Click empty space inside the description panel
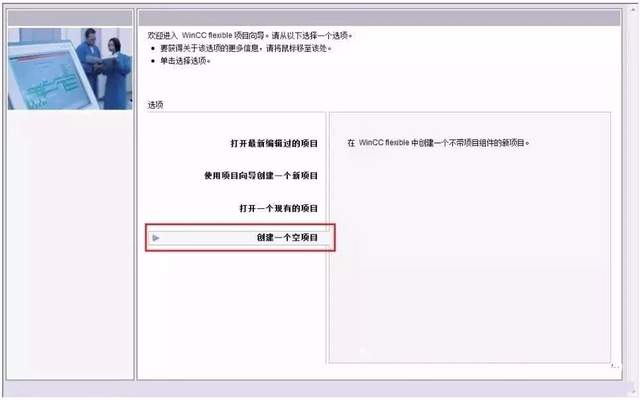Image resolution: width=640 pixels, height=400 pixels. 469,253
